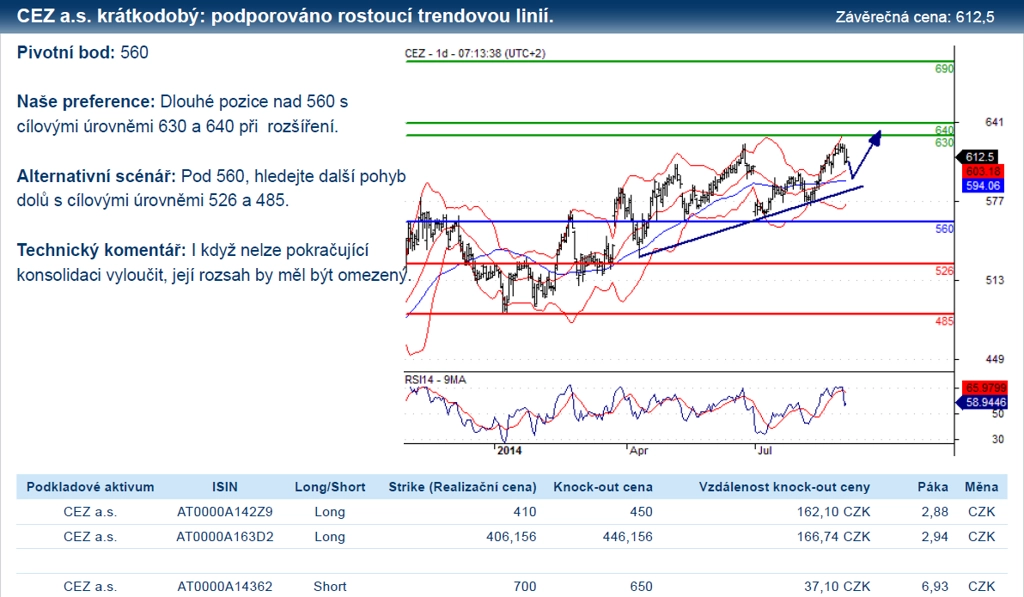Viewport: 1024px width, 597px height.
Task: Select the ISIN 'AT0000A14362' cell
Action: click(225, 587)
